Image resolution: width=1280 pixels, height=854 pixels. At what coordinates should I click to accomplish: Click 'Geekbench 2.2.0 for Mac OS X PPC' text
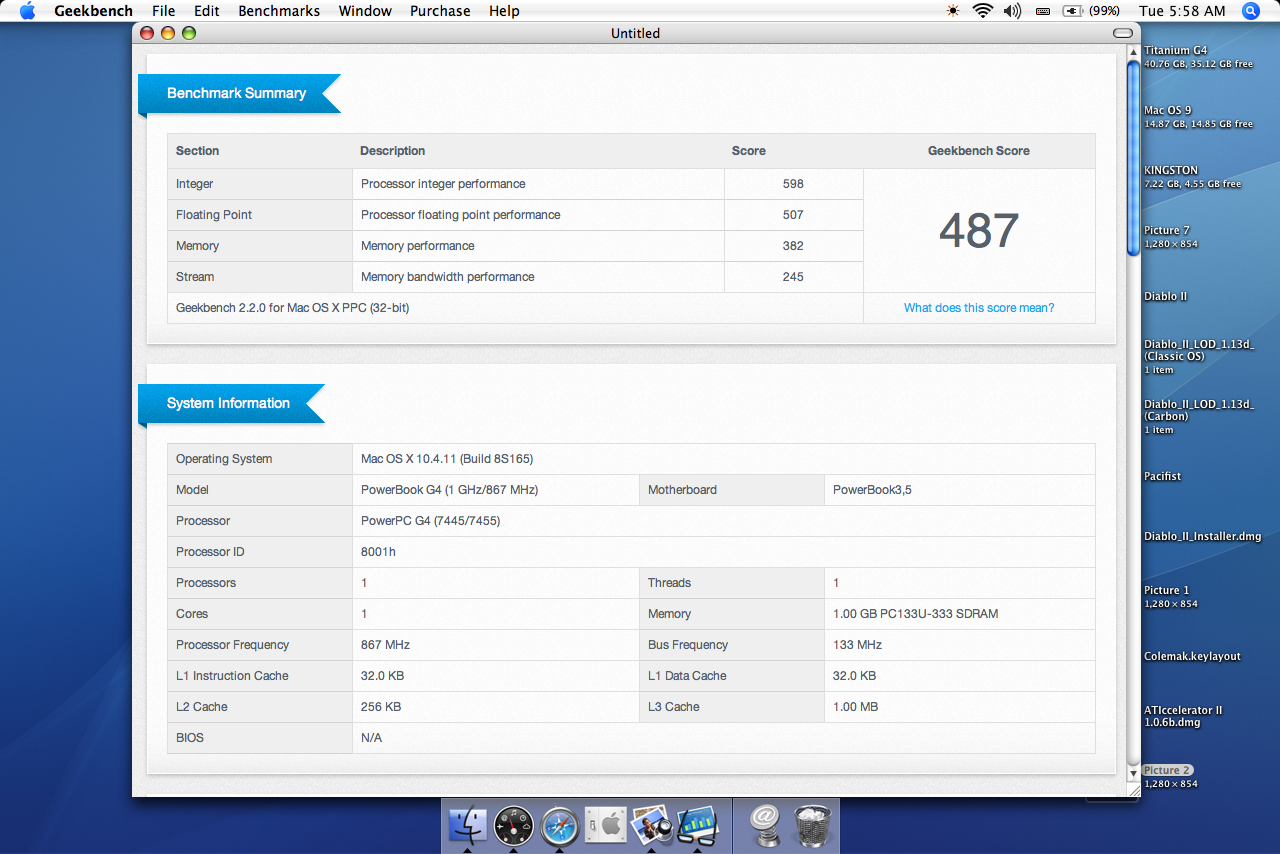(x=292, y=308)
